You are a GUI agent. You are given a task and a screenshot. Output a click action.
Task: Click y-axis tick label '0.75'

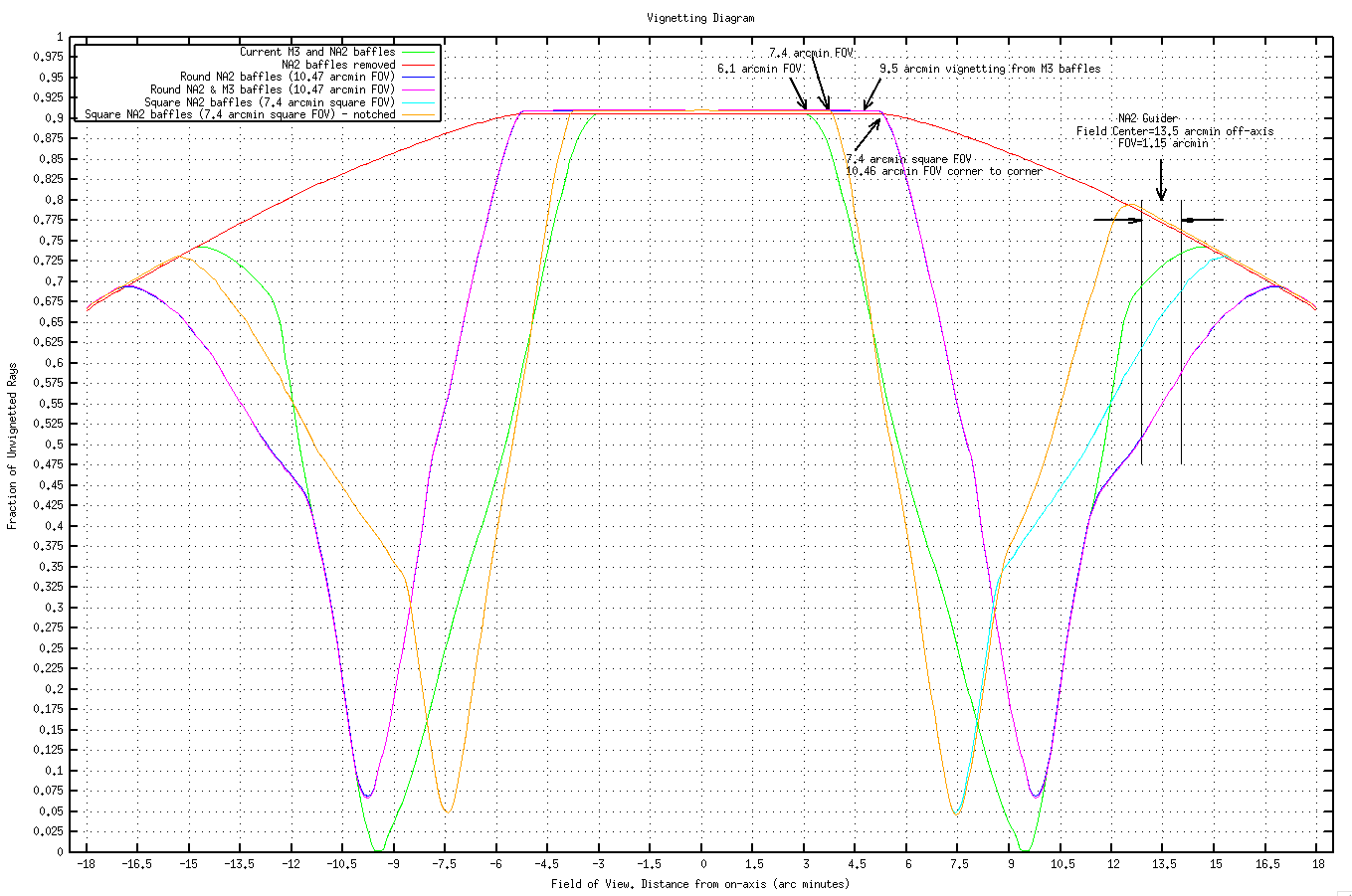click(51, 241)
